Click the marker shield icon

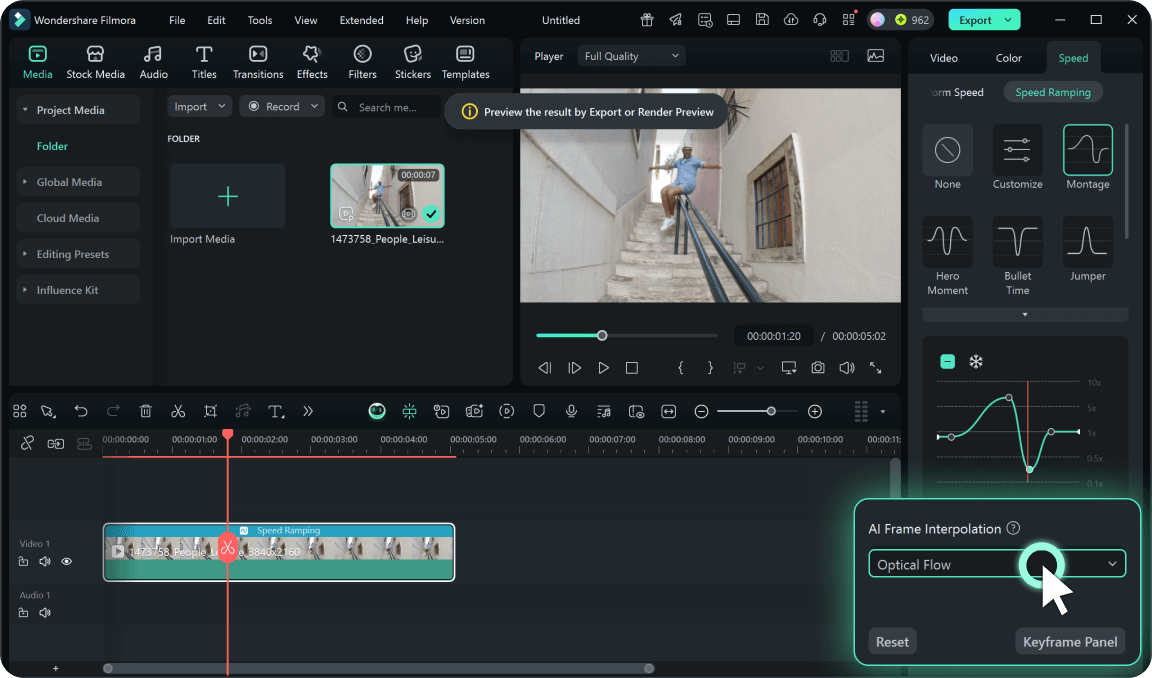(539, 411)
